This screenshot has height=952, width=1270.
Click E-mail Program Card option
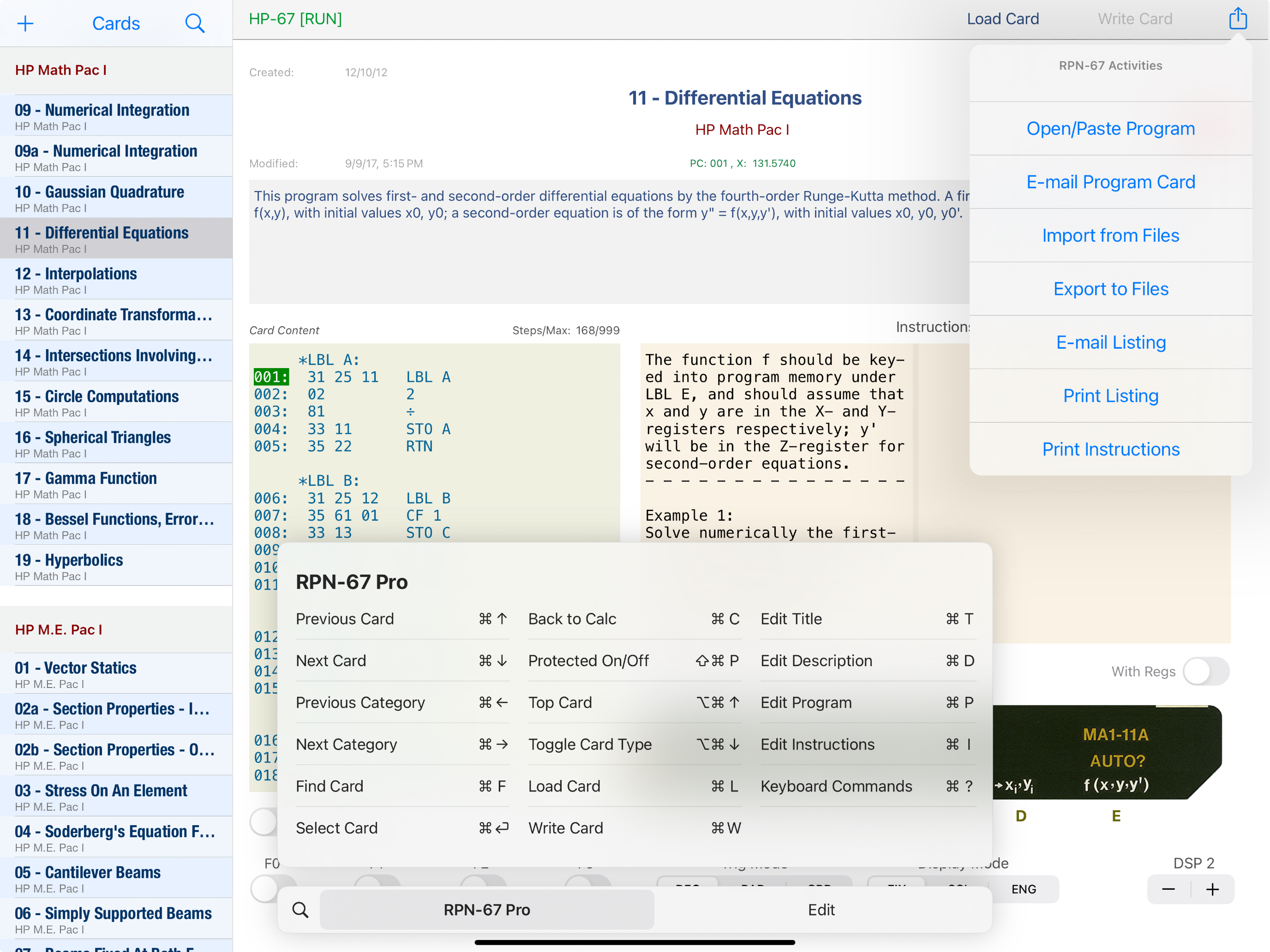(x=1110, y=182)
